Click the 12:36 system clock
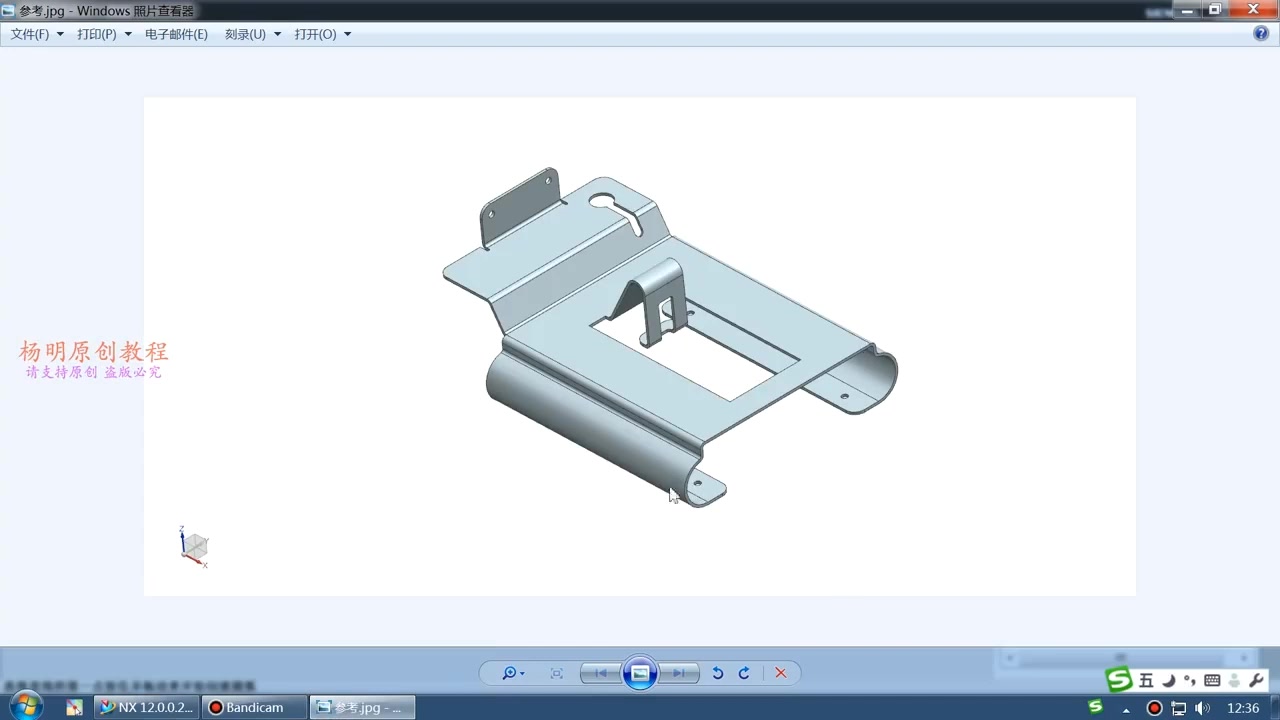This screenshot has height=720, width=1280. tap(1243, 708)
